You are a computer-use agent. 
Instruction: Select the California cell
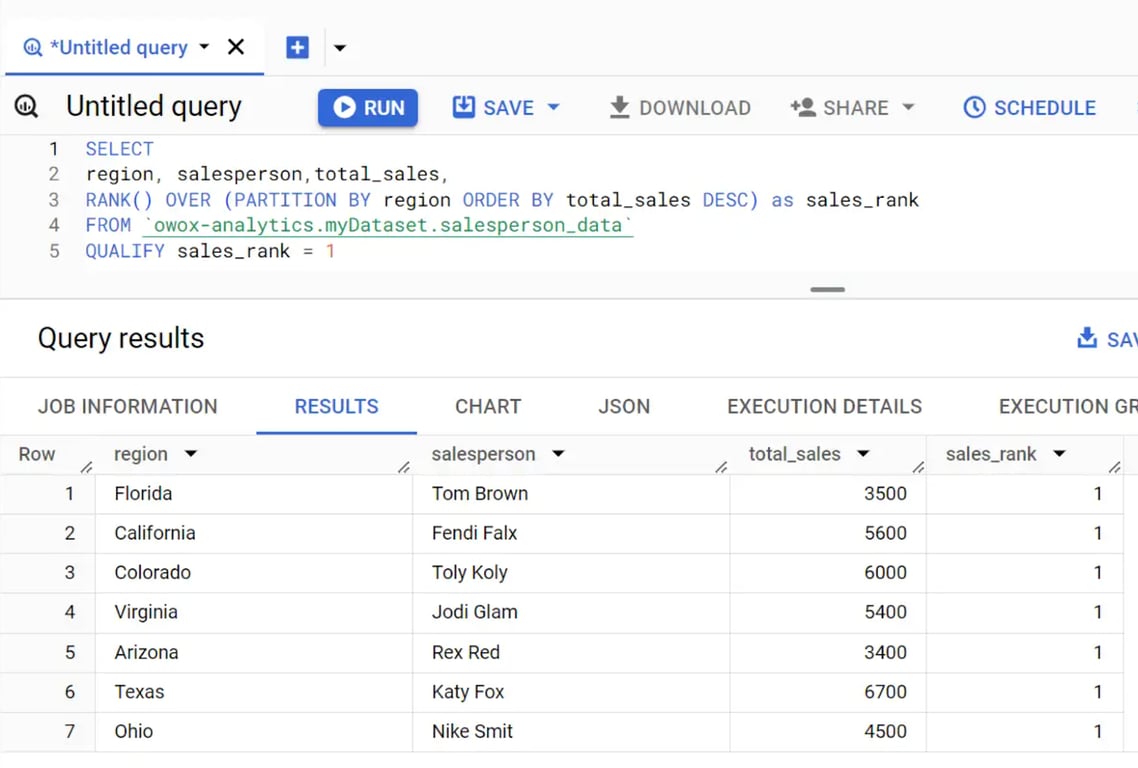tap(254, 534)
